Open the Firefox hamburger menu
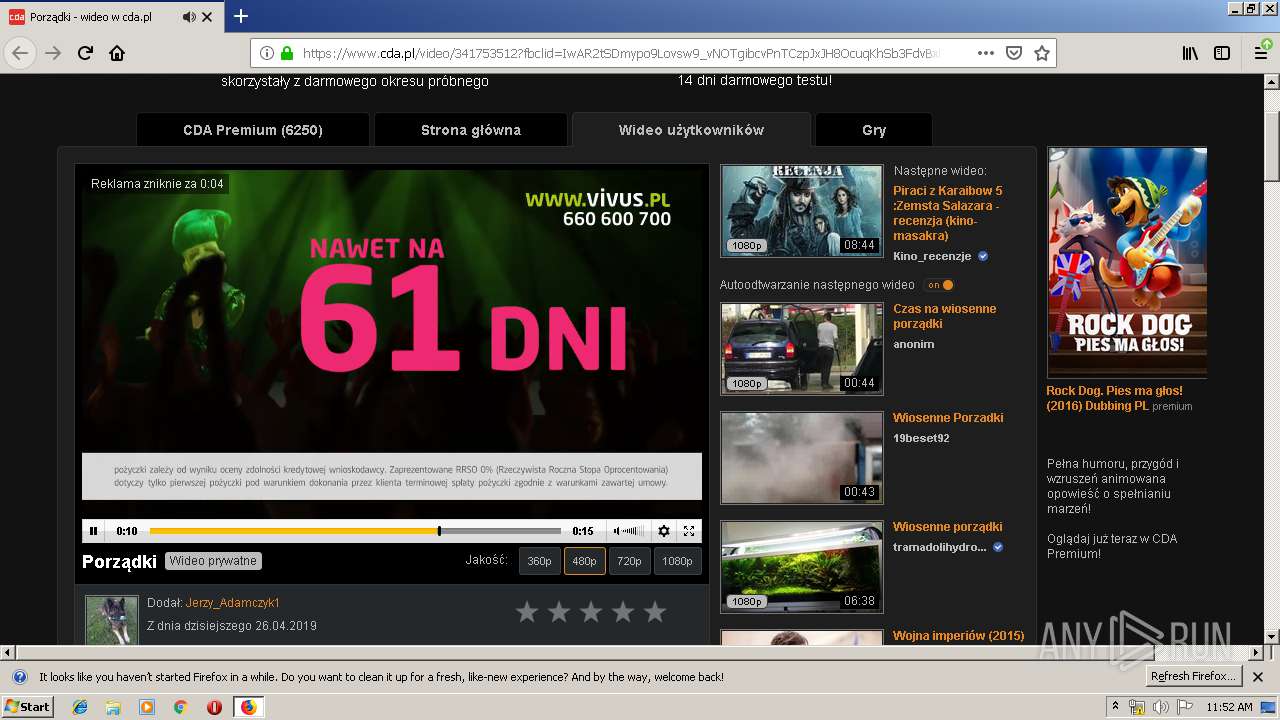The height and width of the screenshot is (720, 1280). pyautogui.click(x=1262, y=54)
